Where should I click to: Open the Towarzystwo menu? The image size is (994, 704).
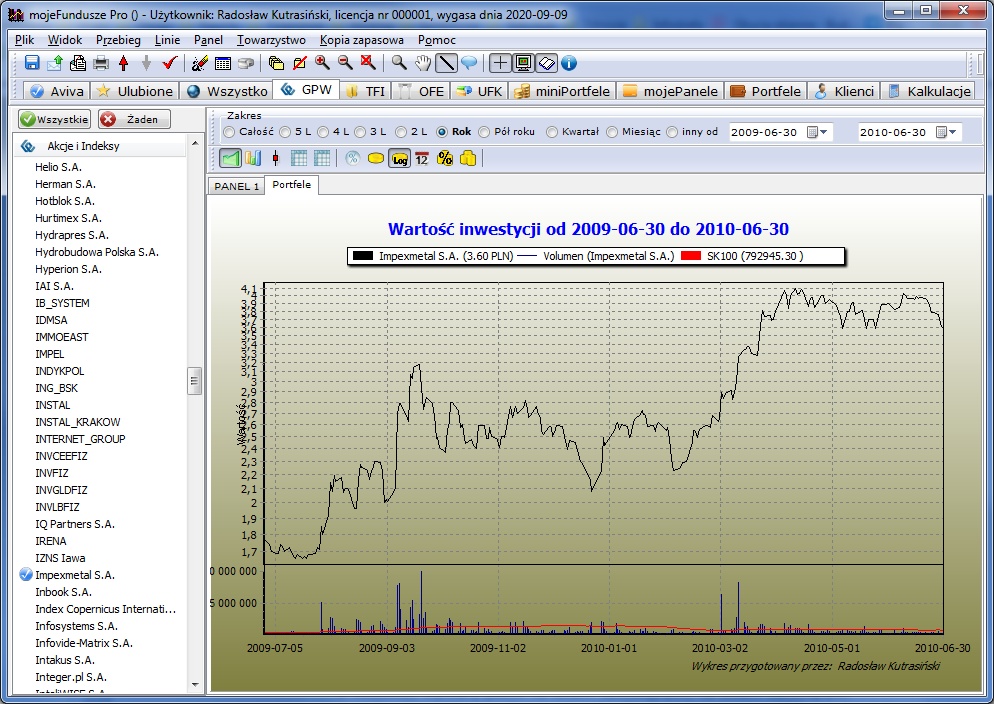click(x=271, y=40)
